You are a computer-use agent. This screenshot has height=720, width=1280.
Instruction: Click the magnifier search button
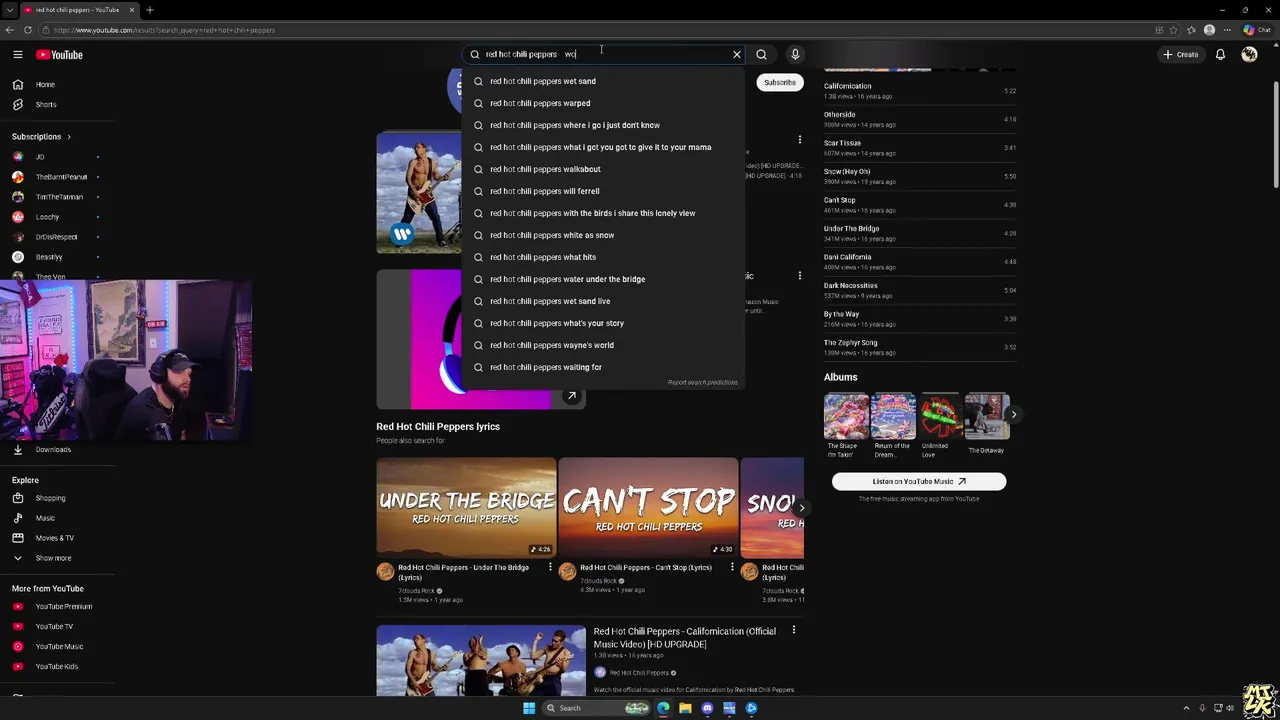click(x=761, y=54)
